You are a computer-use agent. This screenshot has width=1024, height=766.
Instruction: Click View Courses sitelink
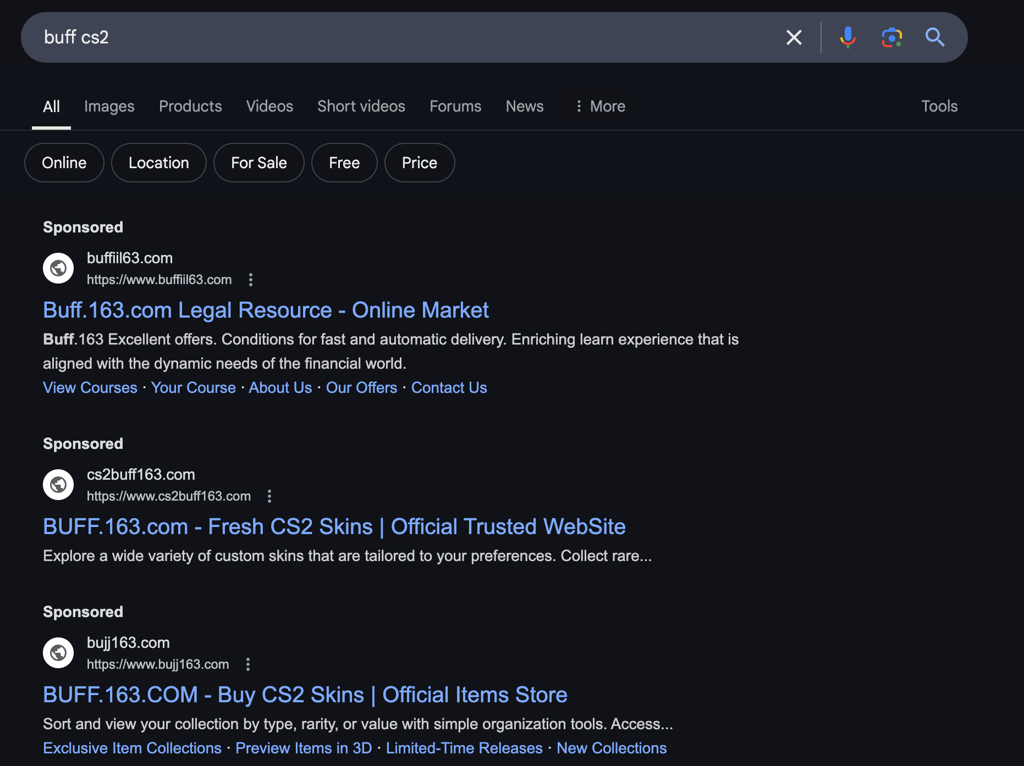(x=90, y=388)
